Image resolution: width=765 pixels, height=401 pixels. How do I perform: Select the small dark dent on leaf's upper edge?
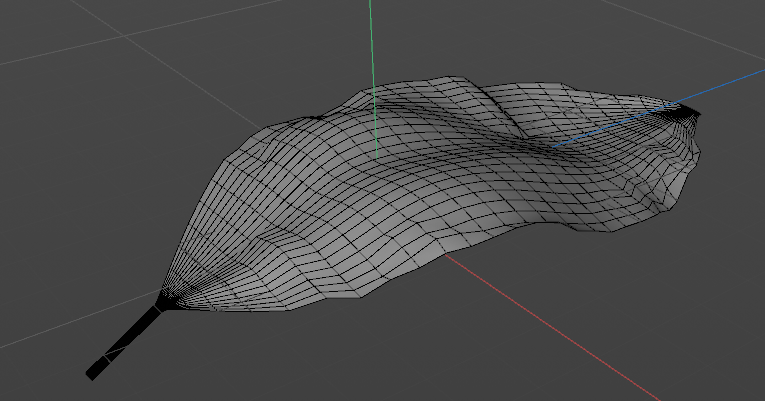click(317, 117)
